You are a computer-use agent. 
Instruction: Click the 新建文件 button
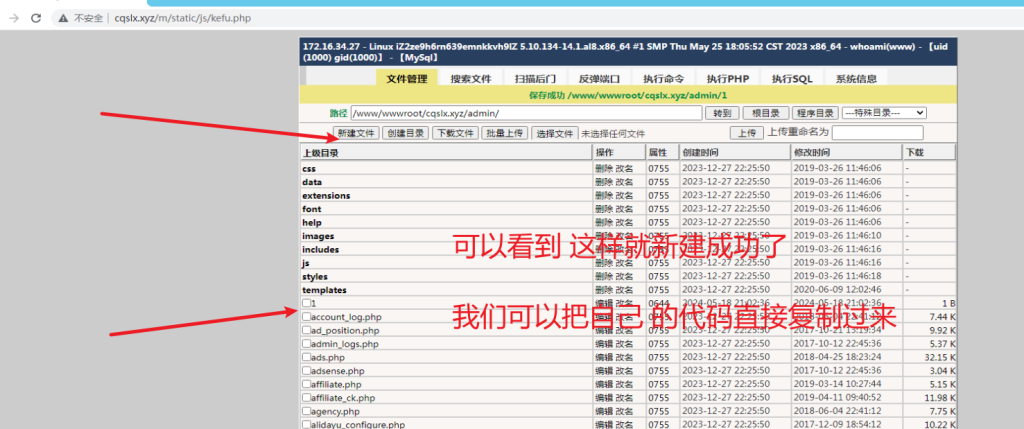click(356, 133)
